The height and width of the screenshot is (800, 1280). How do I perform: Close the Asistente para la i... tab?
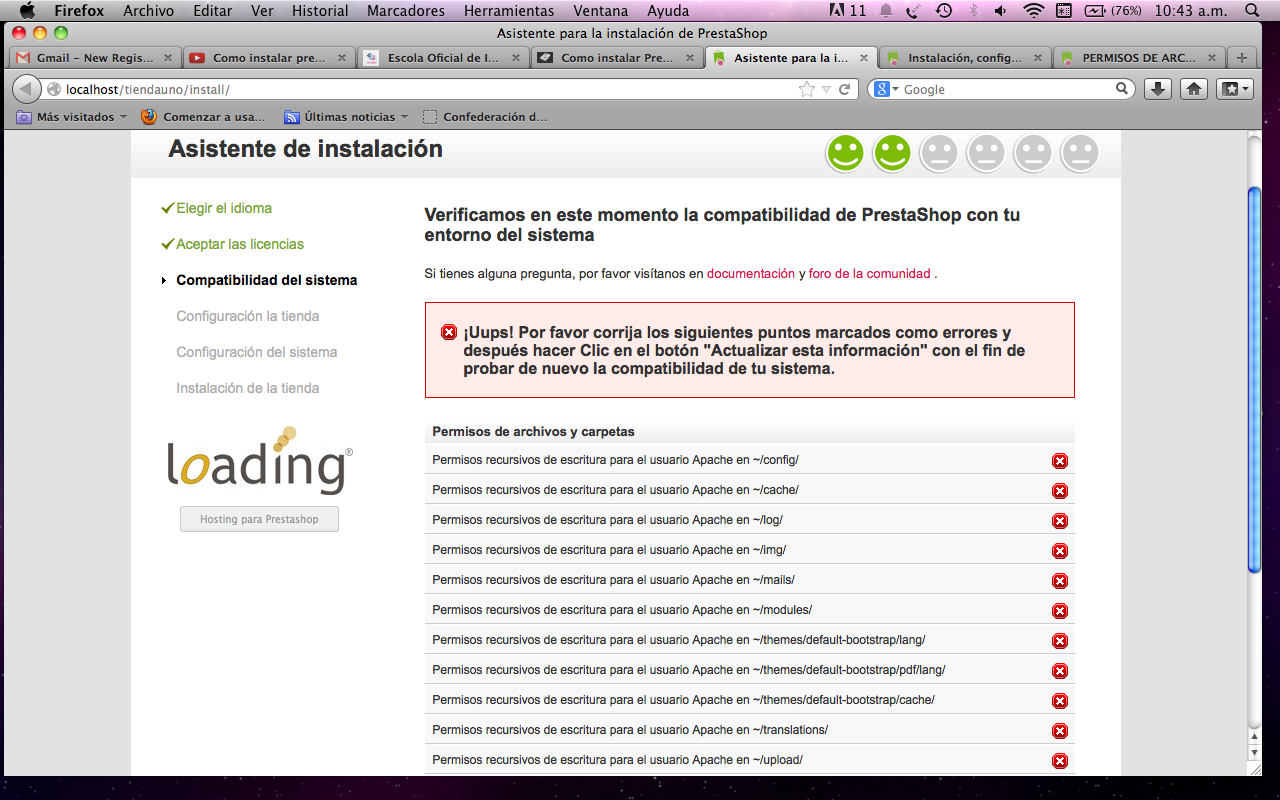862,57
